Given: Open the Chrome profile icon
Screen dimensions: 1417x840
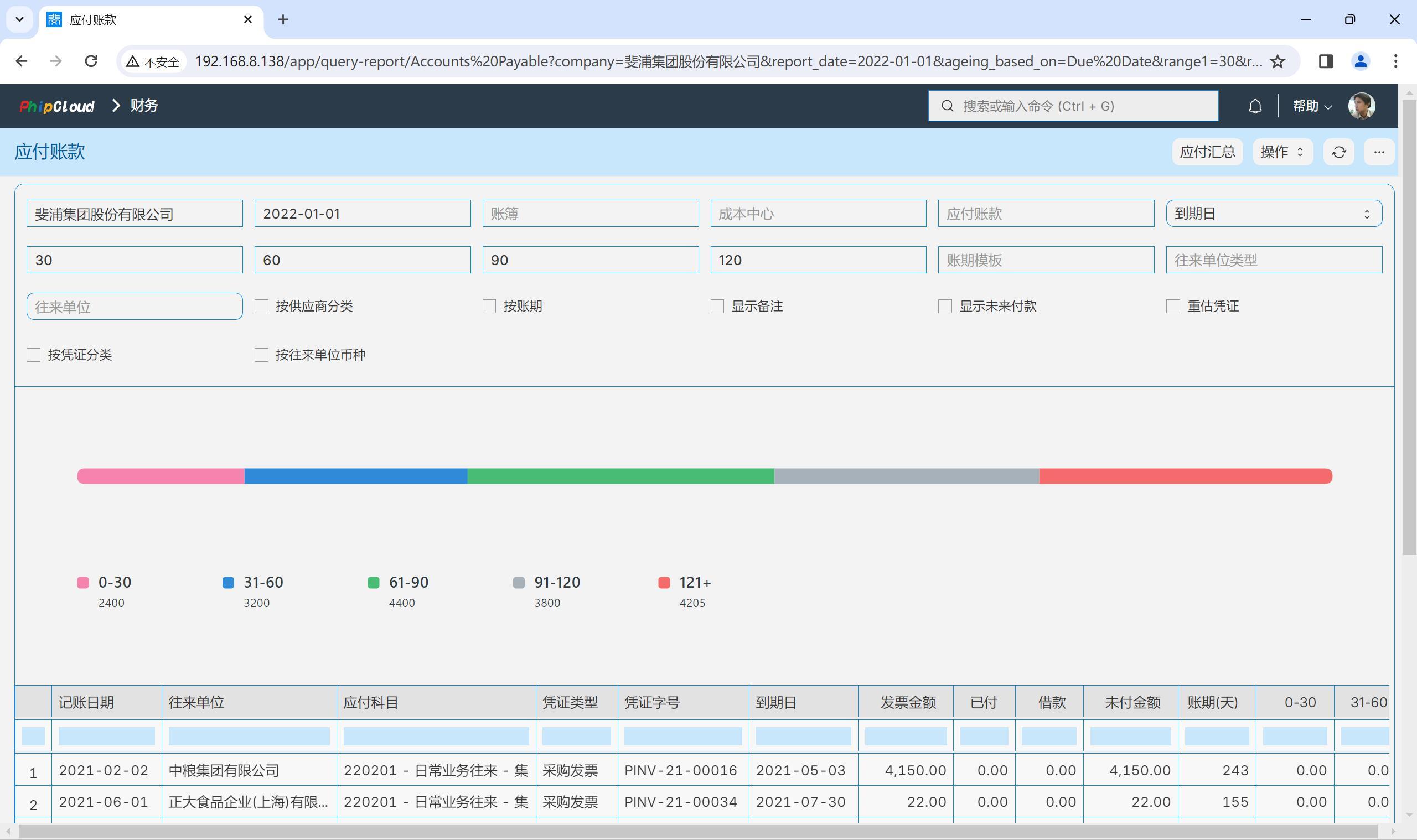Looking at the screenshot, I should click(1361, 61).
